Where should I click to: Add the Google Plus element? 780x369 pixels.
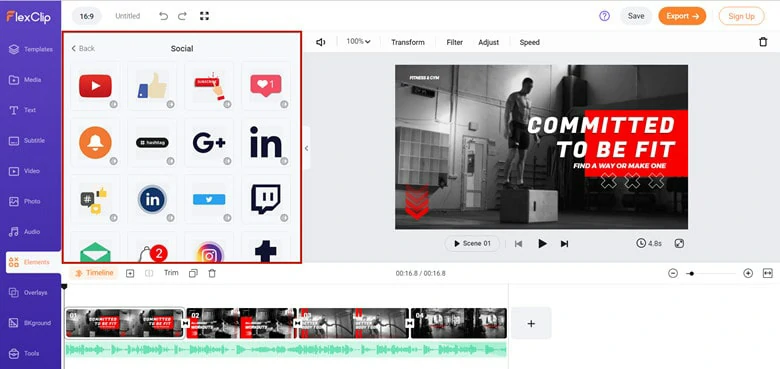pos(209,143)
